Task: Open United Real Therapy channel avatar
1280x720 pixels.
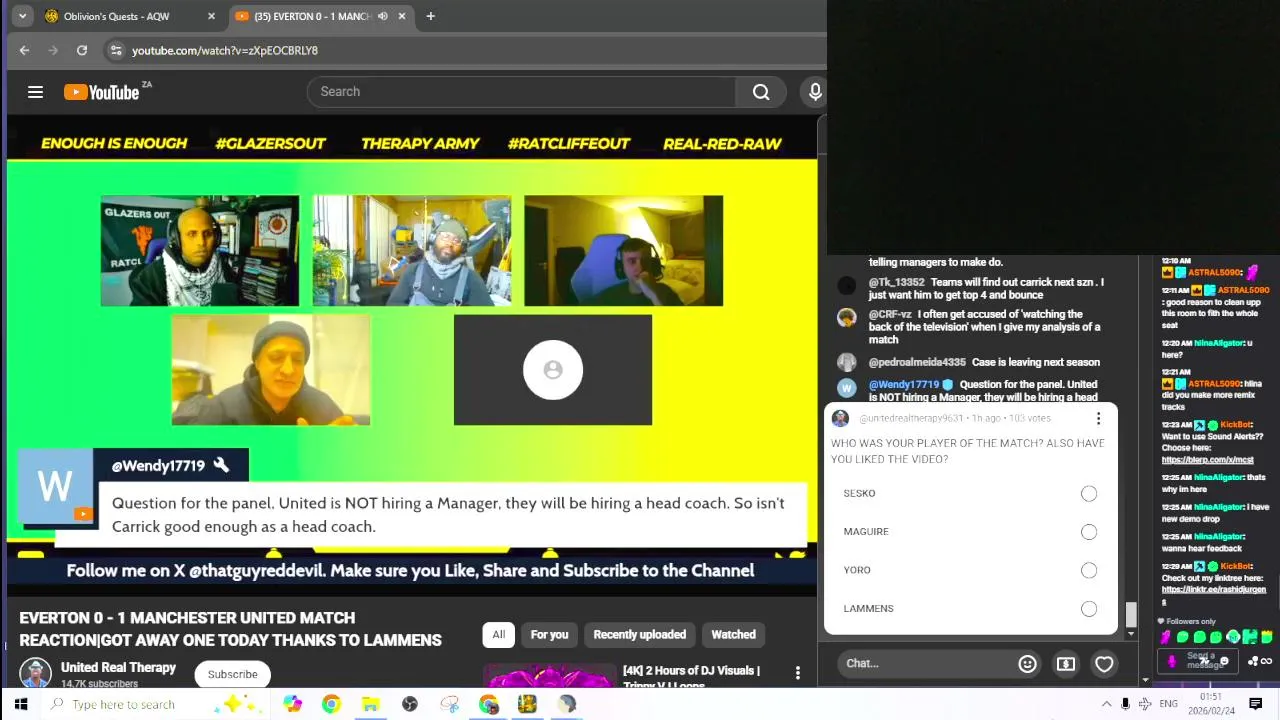Action: 35,673
